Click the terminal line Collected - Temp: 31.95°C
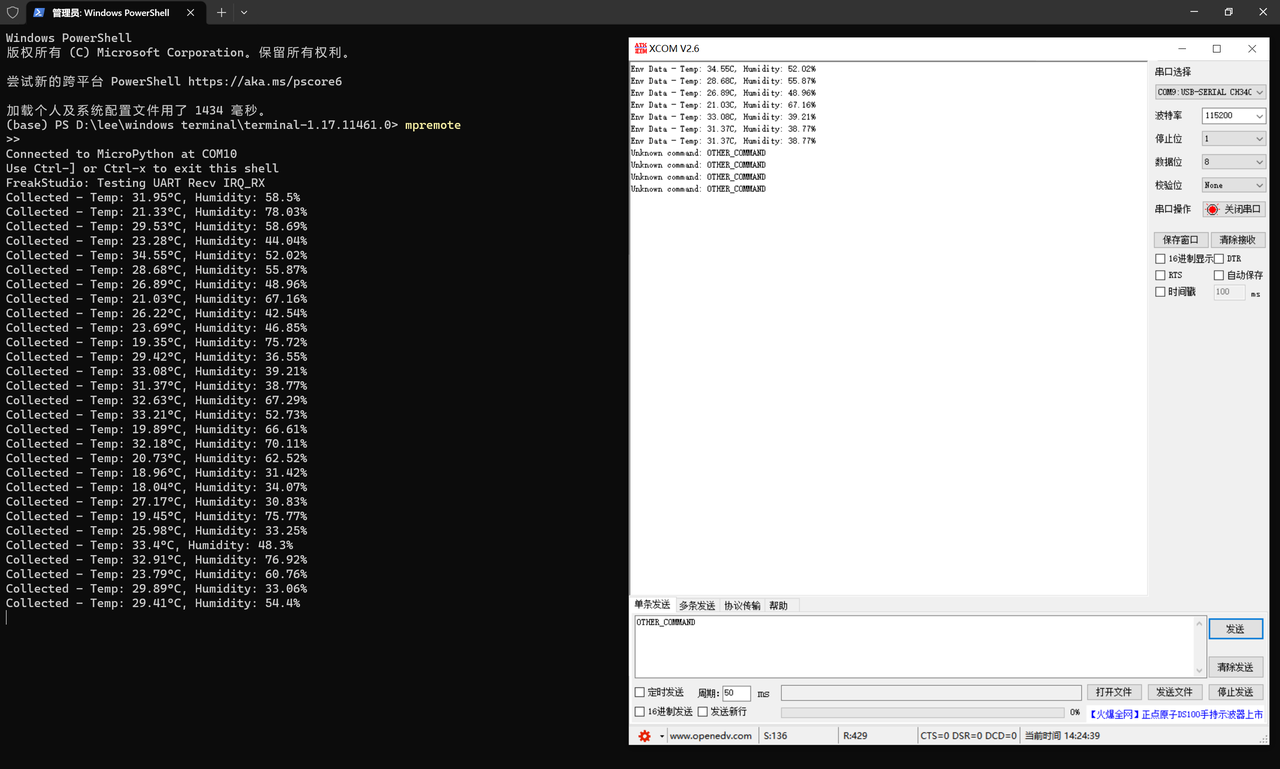1280x769 pixels. click(153, 198)
